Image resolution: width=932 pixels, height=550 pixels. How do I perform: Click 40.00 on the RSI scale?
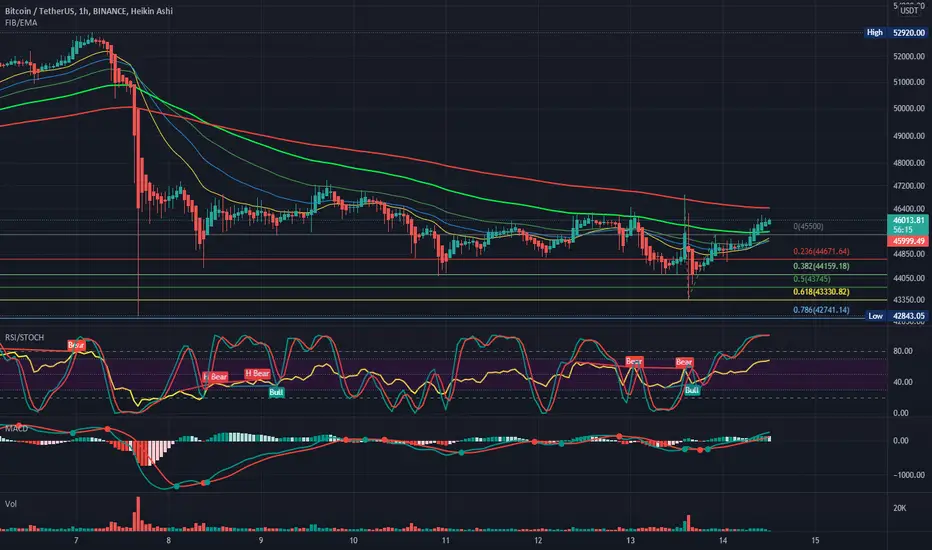tap(902, 382)
